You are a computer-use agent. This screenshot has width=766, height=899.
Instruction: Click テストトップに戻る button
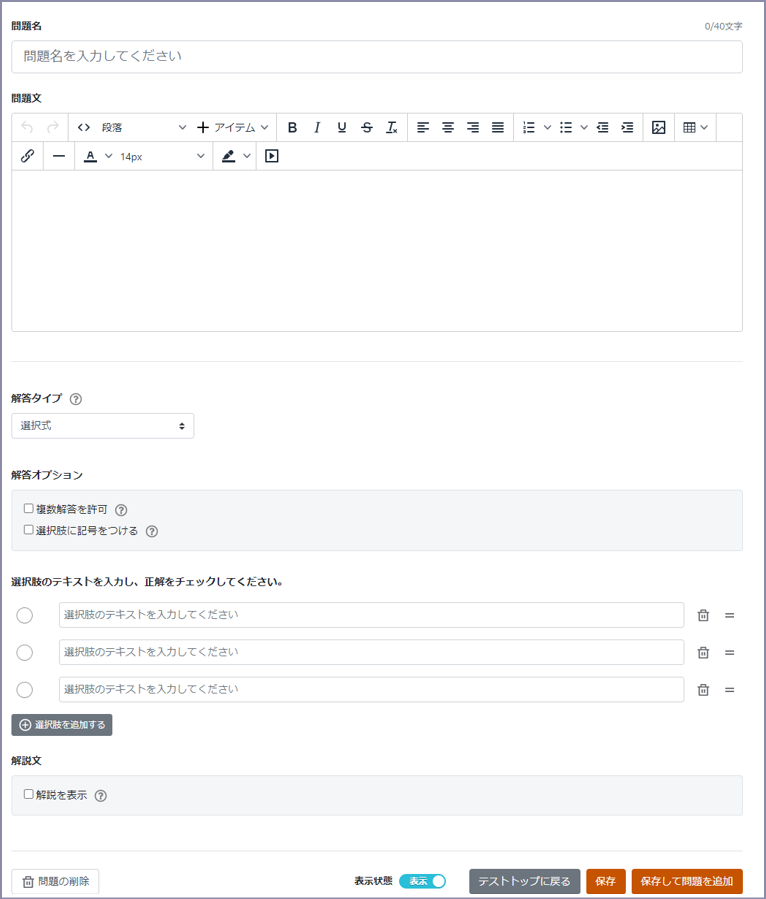tap(525, 881)
